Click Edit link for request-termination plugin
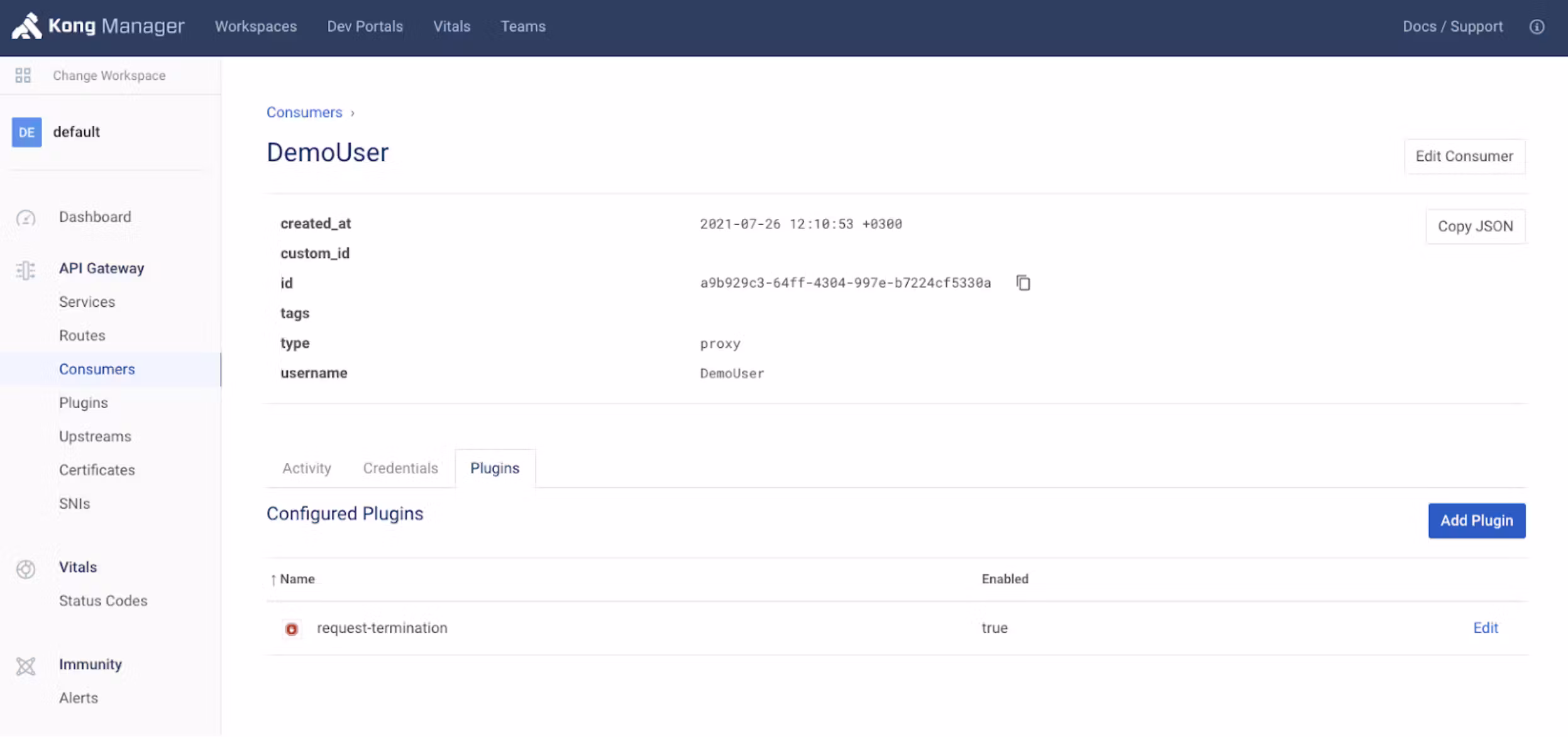This screenshot has width=1568, height=737. [x=1485, y=628]
